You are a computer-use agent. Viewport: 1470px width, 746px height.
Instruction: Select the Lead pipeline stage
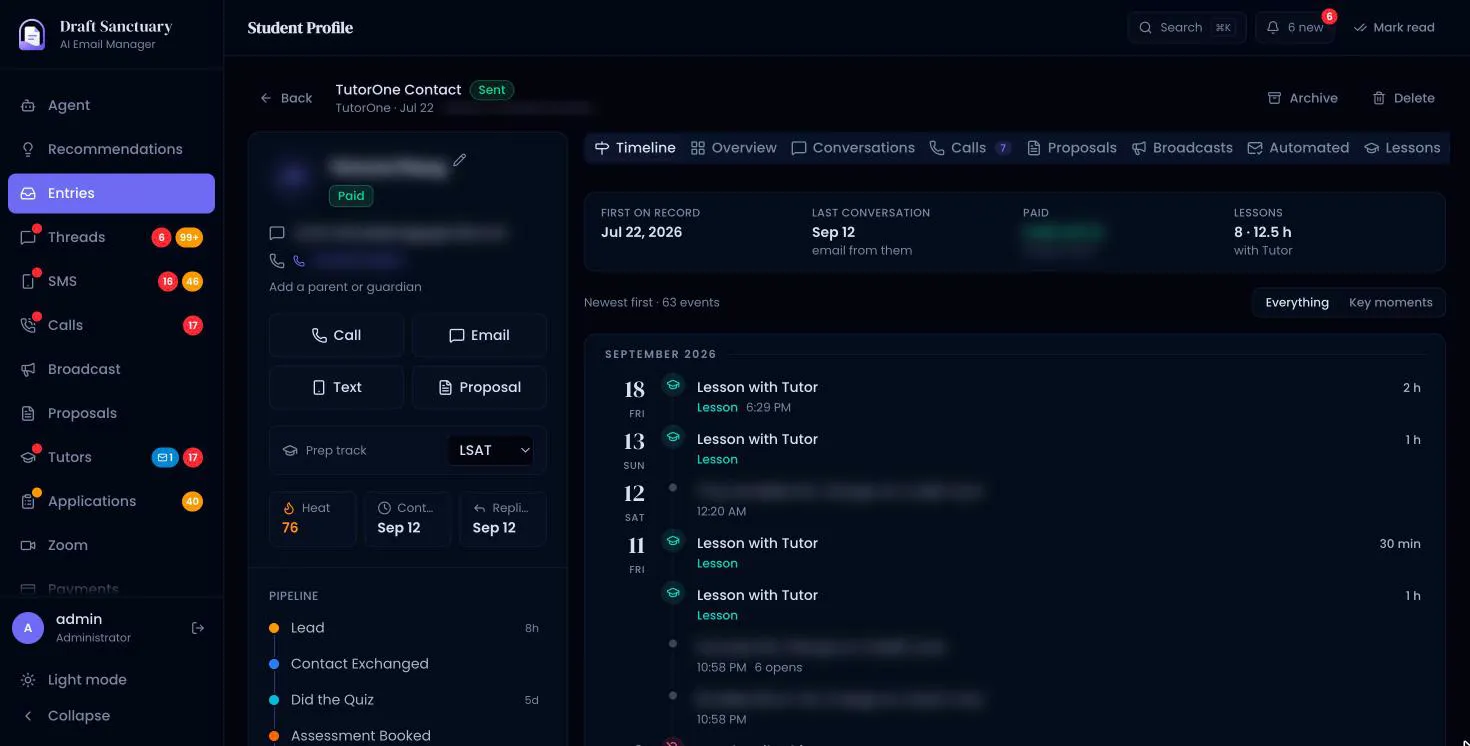404,628
